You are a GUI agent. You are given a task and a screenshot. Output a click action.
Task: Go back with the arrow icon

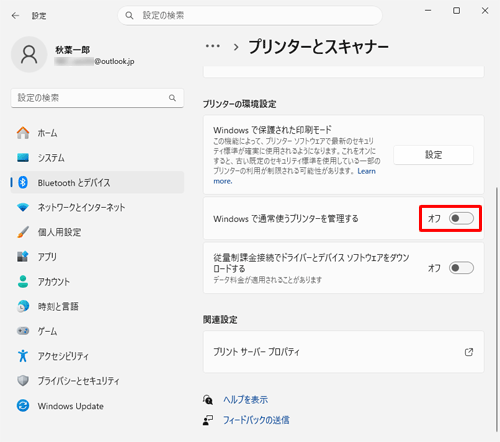[15, 16]
